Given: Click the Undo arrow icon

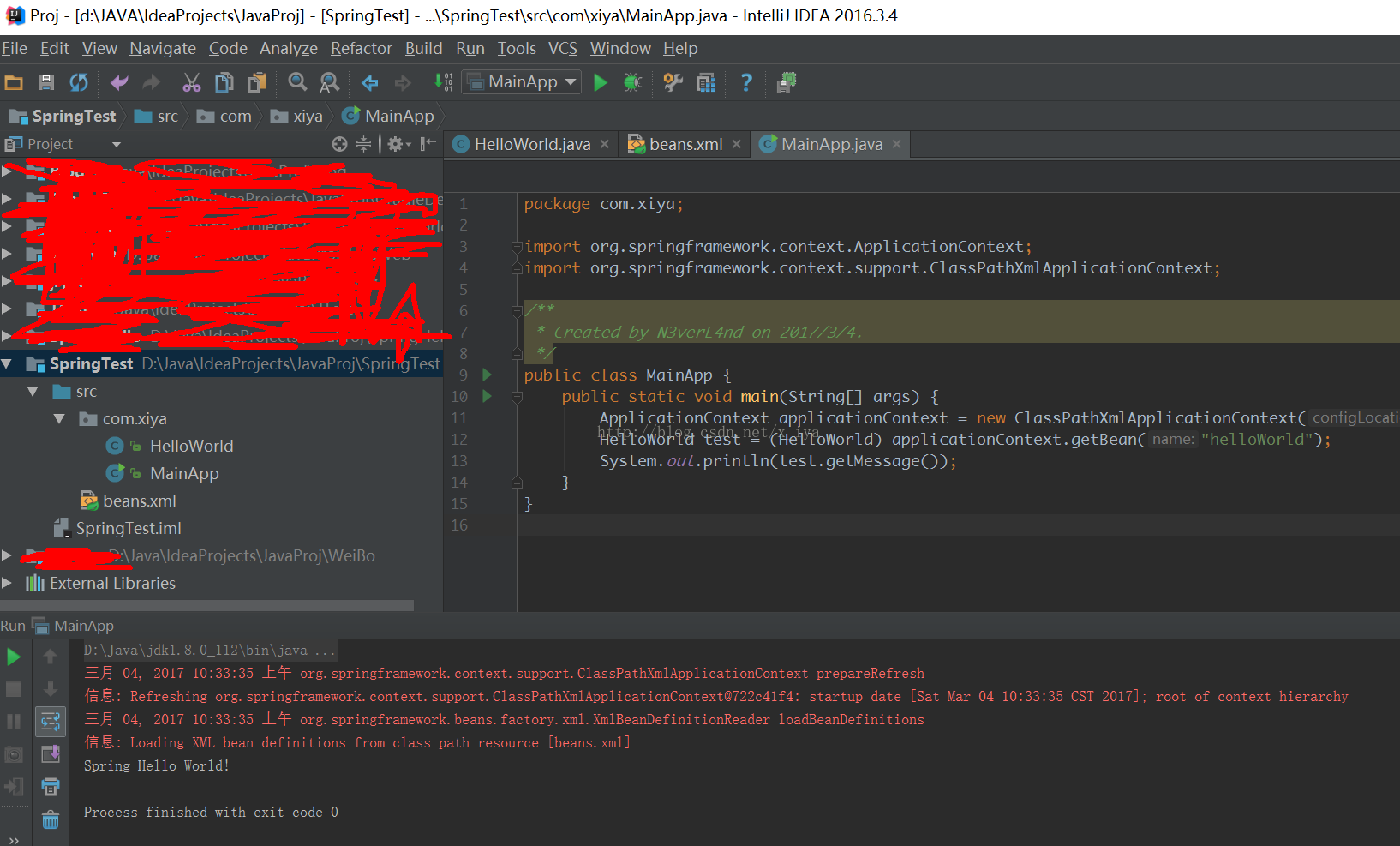Looking at the screenshot, I should 119,82.
